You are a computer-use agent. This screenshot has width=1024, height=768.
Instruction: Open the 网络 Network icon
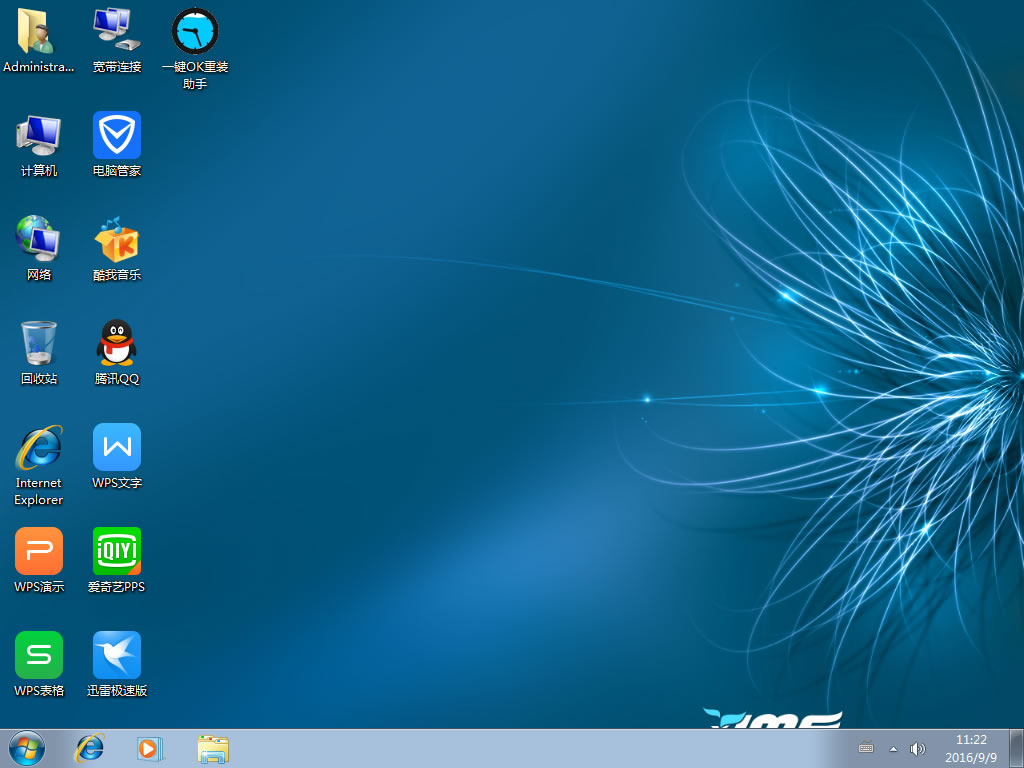click(x=38, y=242)
